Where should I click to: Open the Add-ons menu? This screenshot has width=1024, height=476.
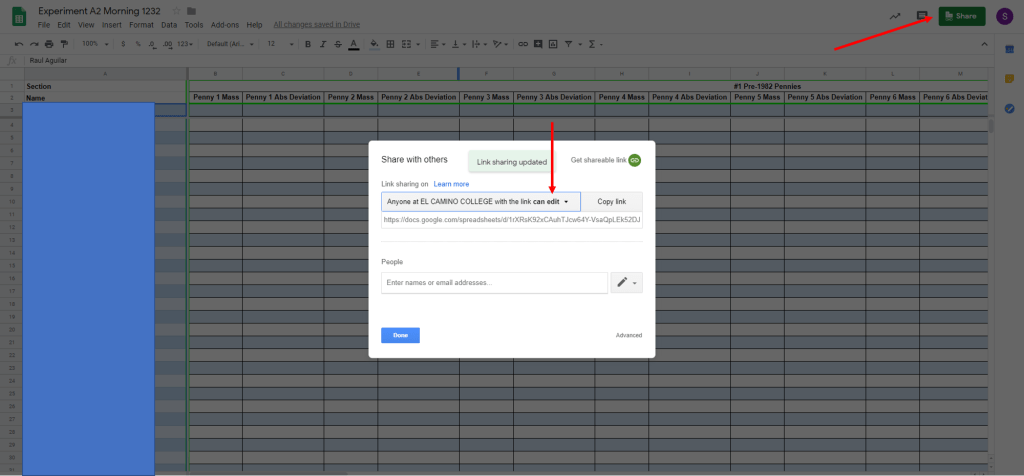pyautogui.click(x=224, y=24)
